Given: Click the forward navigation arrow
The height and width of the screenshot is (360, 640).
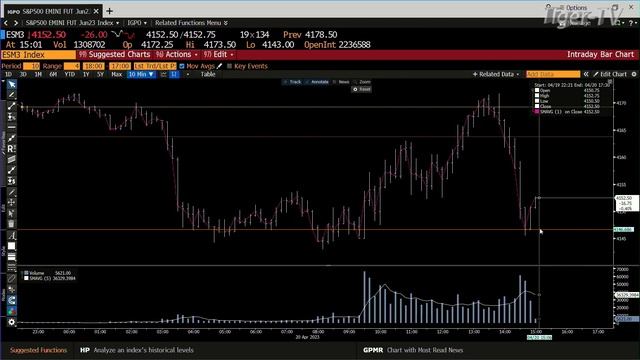Looking at the screenshot, I should pyautogui.click(x=16, y=23).
